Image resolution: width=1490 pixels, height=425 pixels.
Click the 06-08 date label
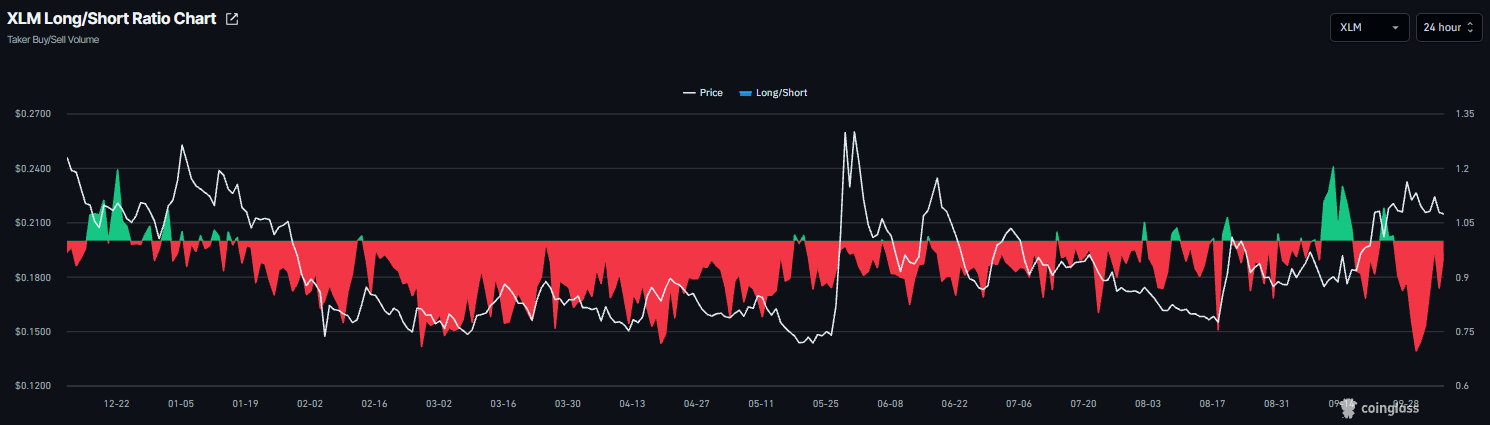(x=890, y=404)
